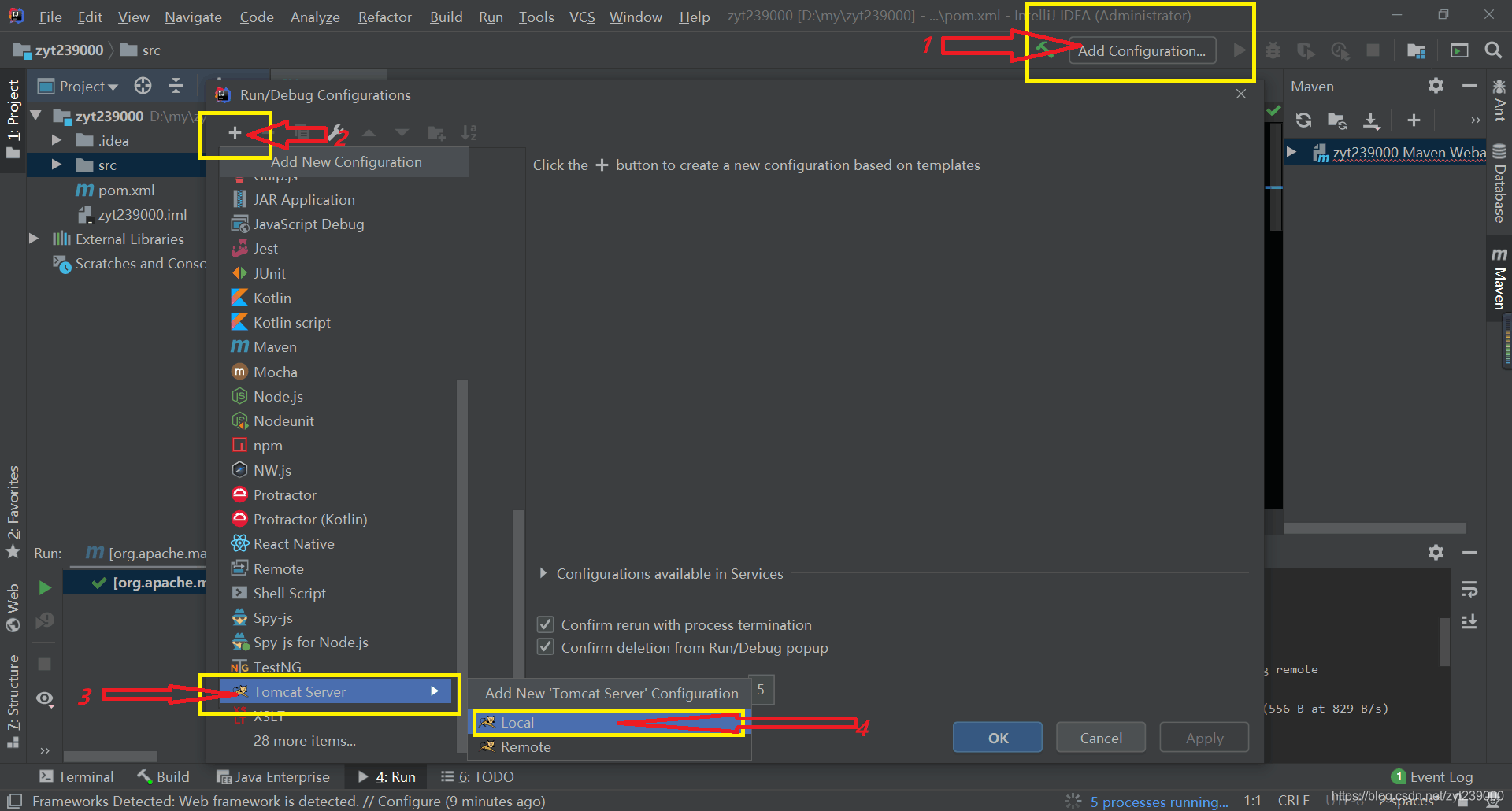Collapse the zyt239000 project root
This screenshot has height=811, width=1512.
[35, 116]
